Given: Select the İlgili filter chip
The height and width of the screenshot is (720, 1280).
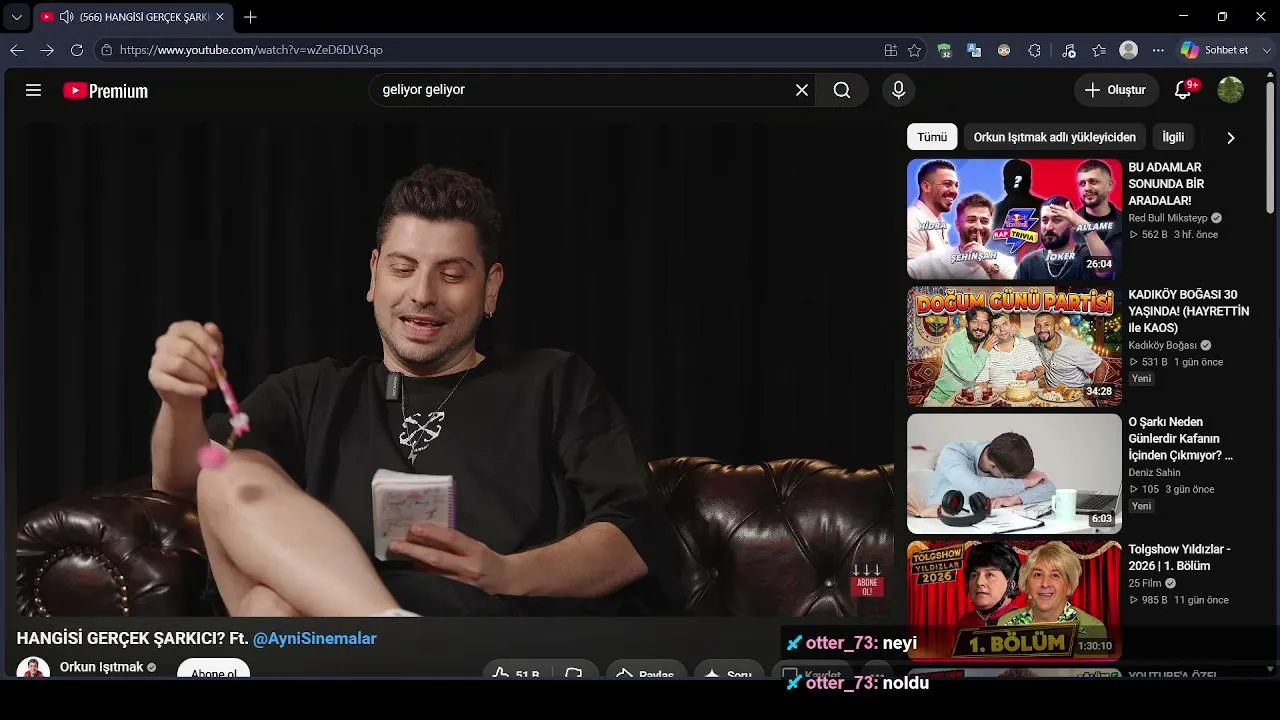Looking at the screenshot, I should click(x=1173, y=137).
